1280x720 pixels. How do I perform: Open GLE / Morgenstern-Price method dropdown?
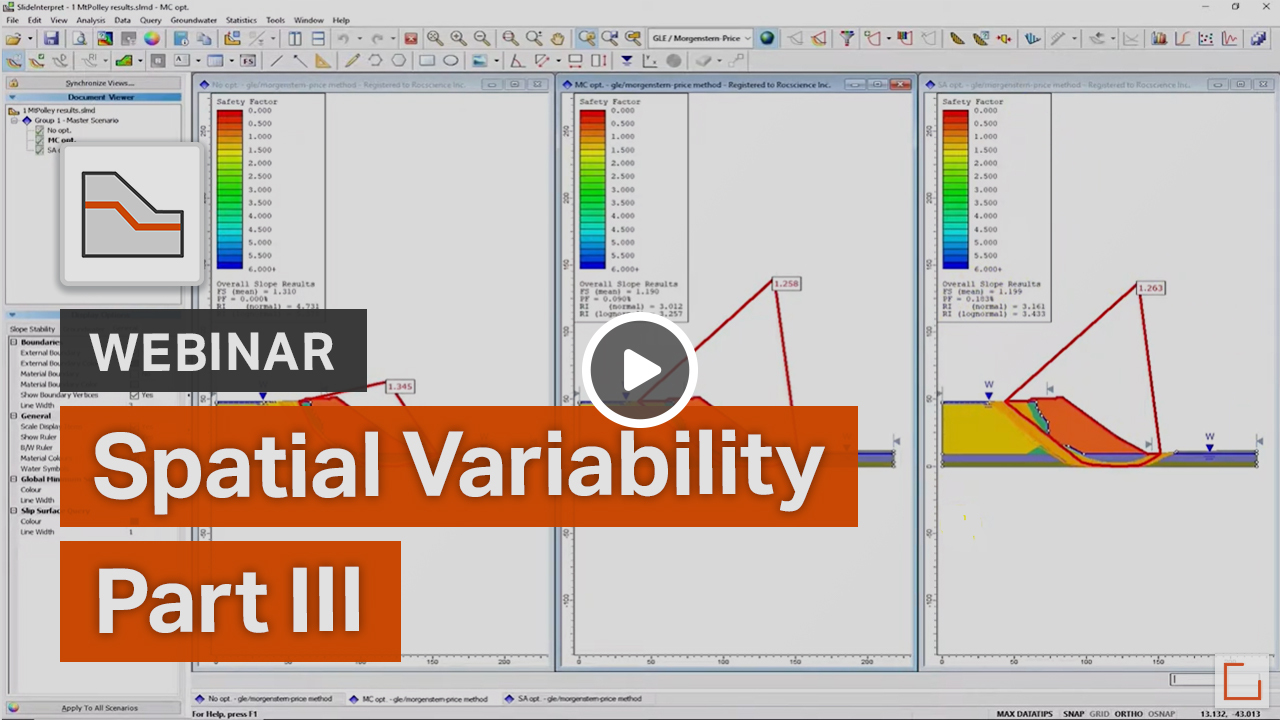tap(701, 38)
